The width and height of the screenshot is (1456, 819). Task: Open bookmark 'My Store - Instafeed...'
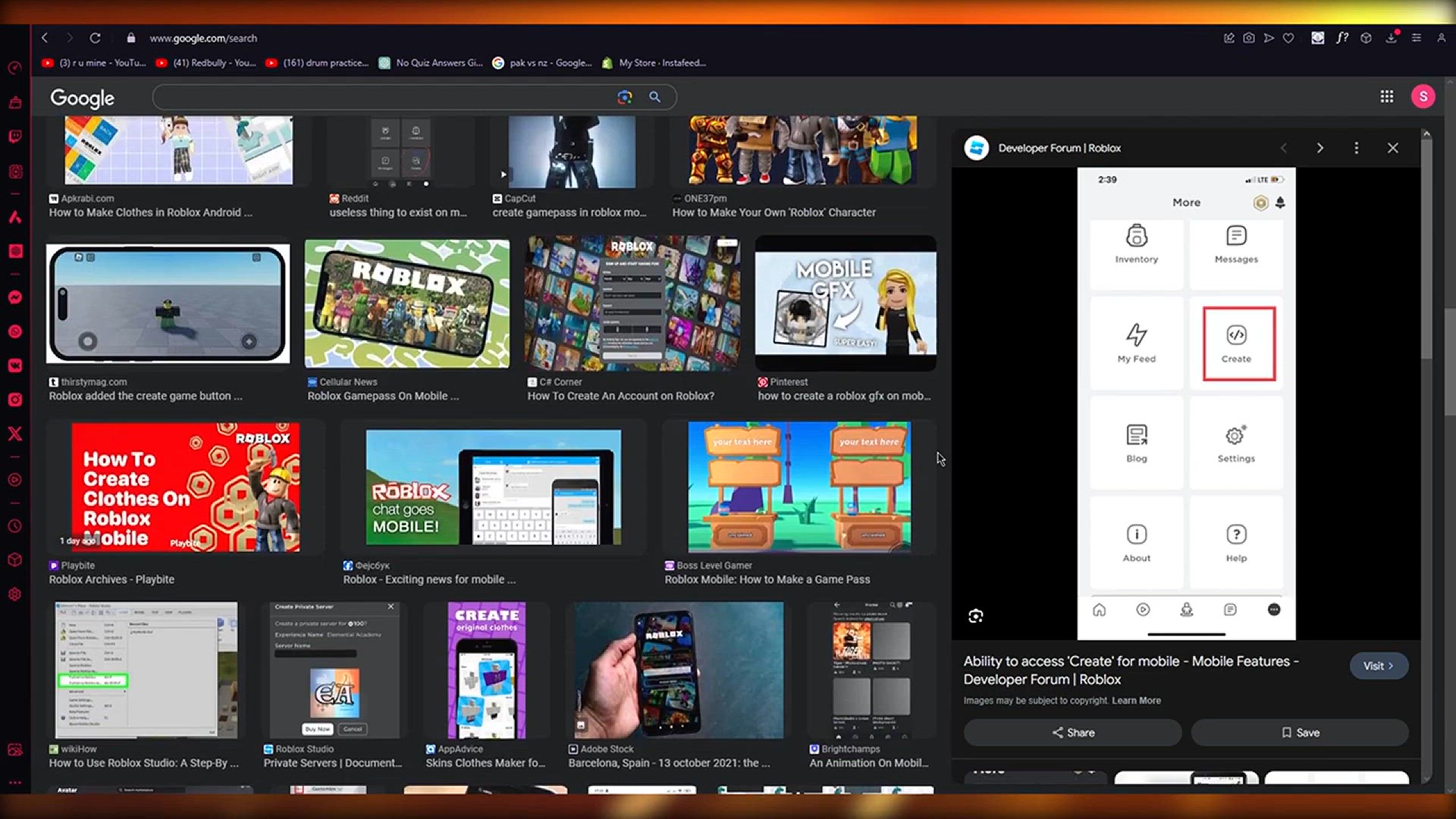pyautogui.click(x=654, y=63)
